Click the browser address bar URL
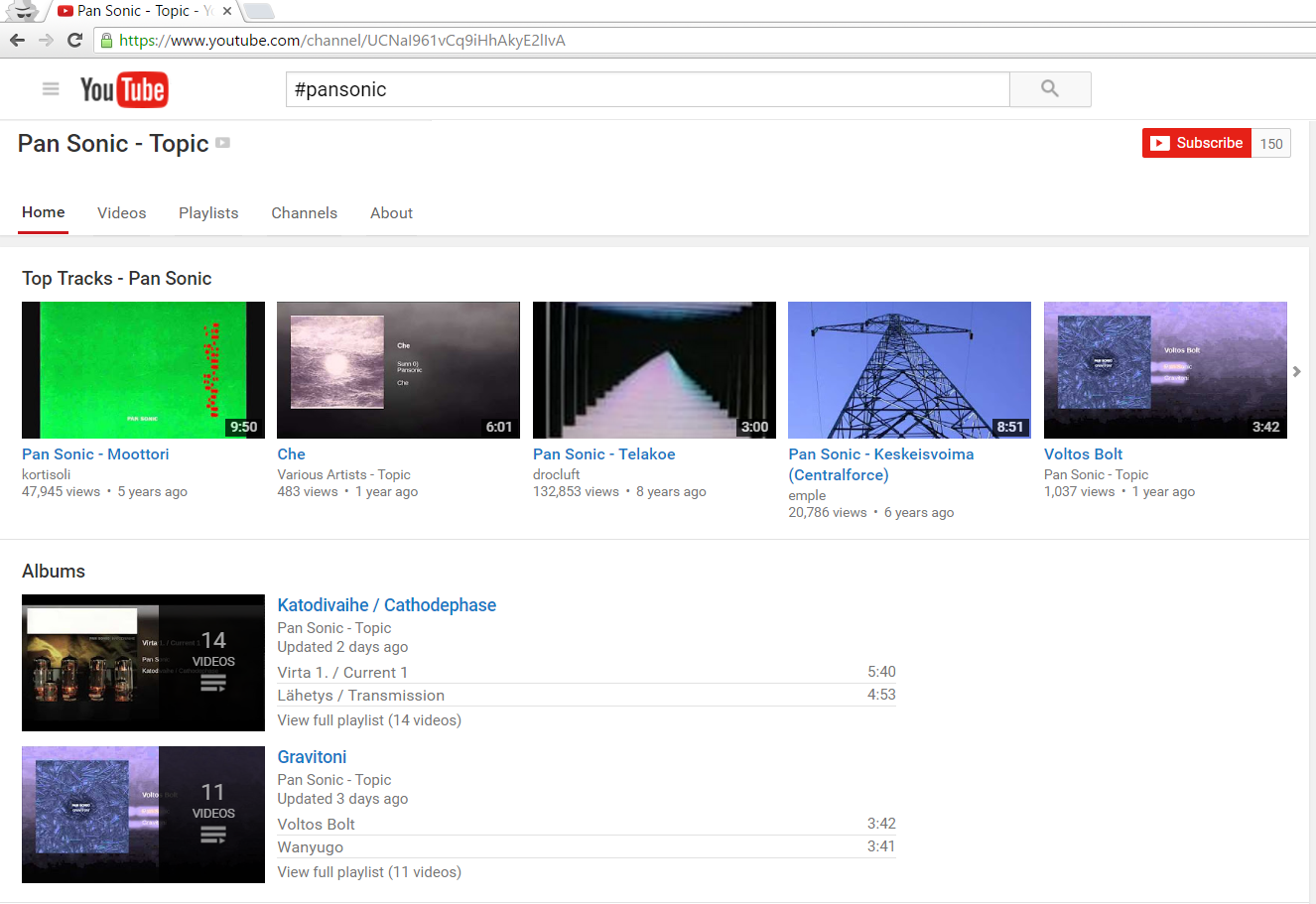The image size is (1316, 904). (x=342, y=41)
